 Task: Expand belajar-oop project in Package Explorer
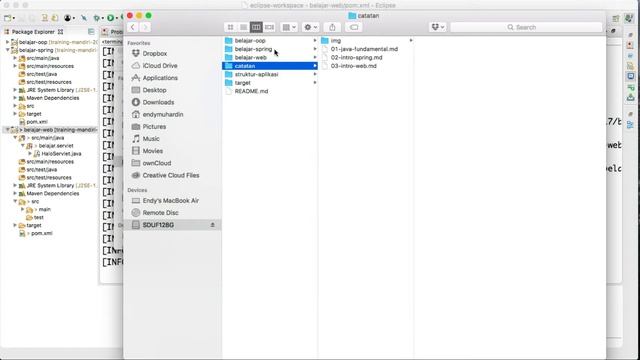pos(7,42)
